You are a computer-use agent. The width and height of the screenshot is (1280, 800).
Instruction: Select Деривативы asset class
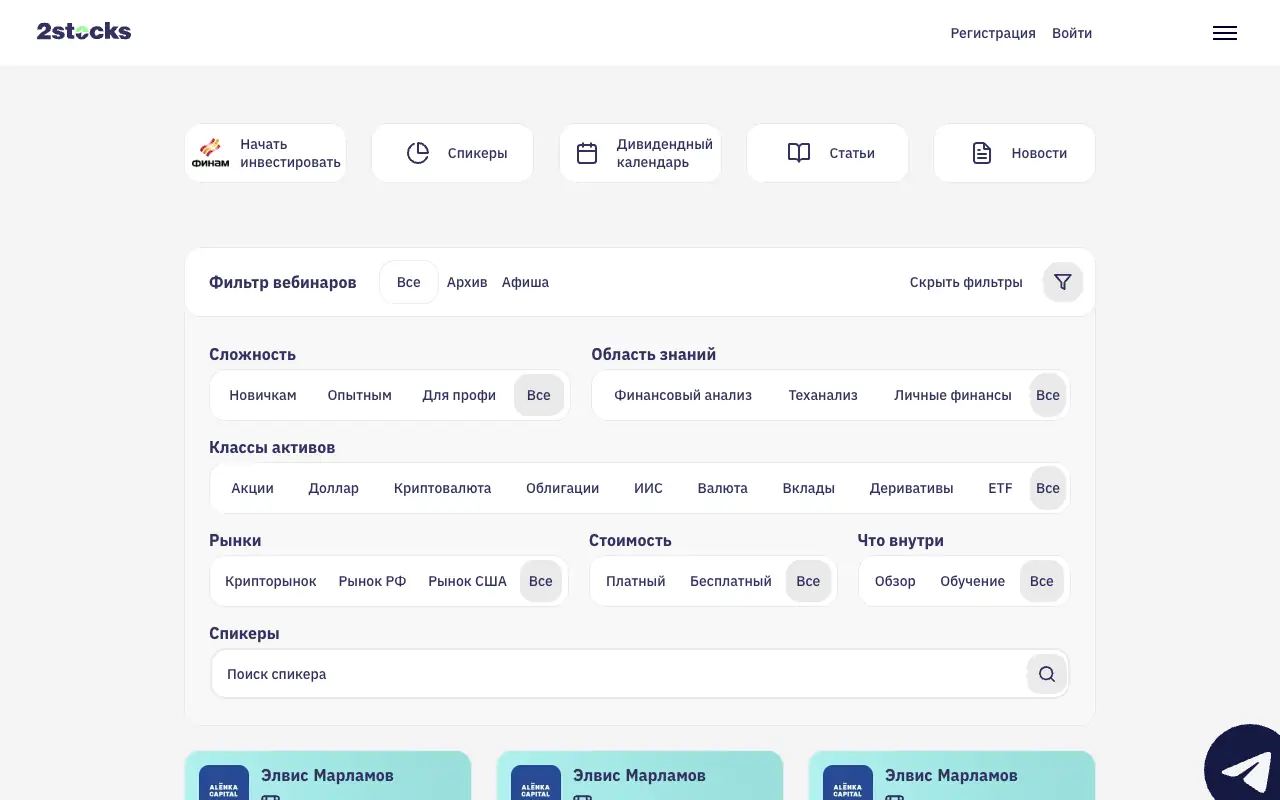coord(912,488)
